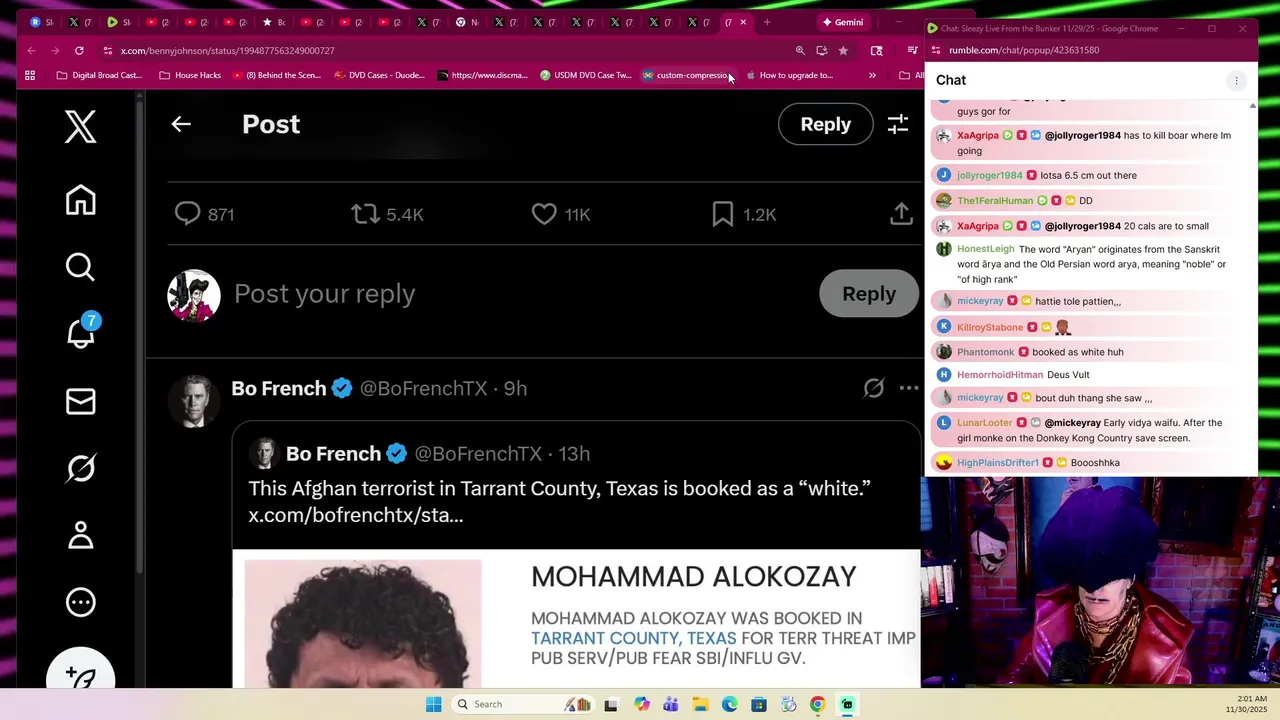The height and width of the screenshot is (720, 1280).
Task: Open your profile avatar beside reply box
Action: pos(193,295)
